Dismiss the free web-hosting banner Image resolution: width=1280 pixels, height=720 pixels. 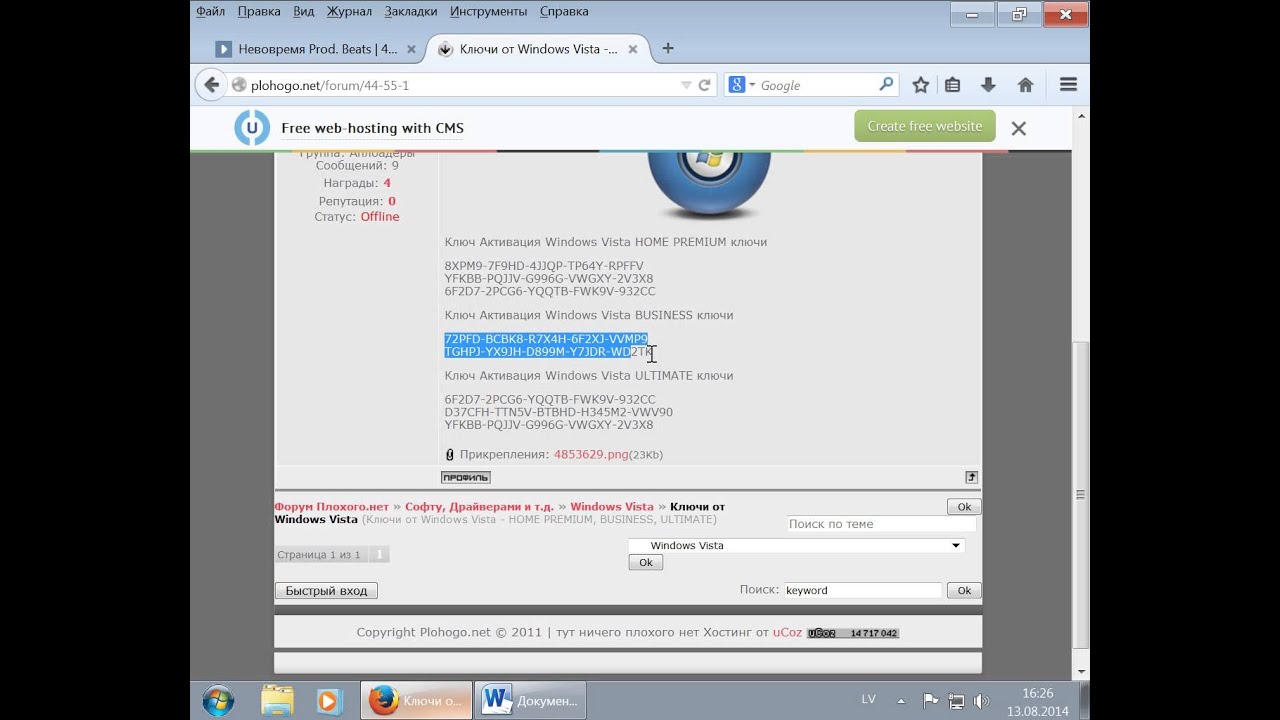[x=1018, y=128]
